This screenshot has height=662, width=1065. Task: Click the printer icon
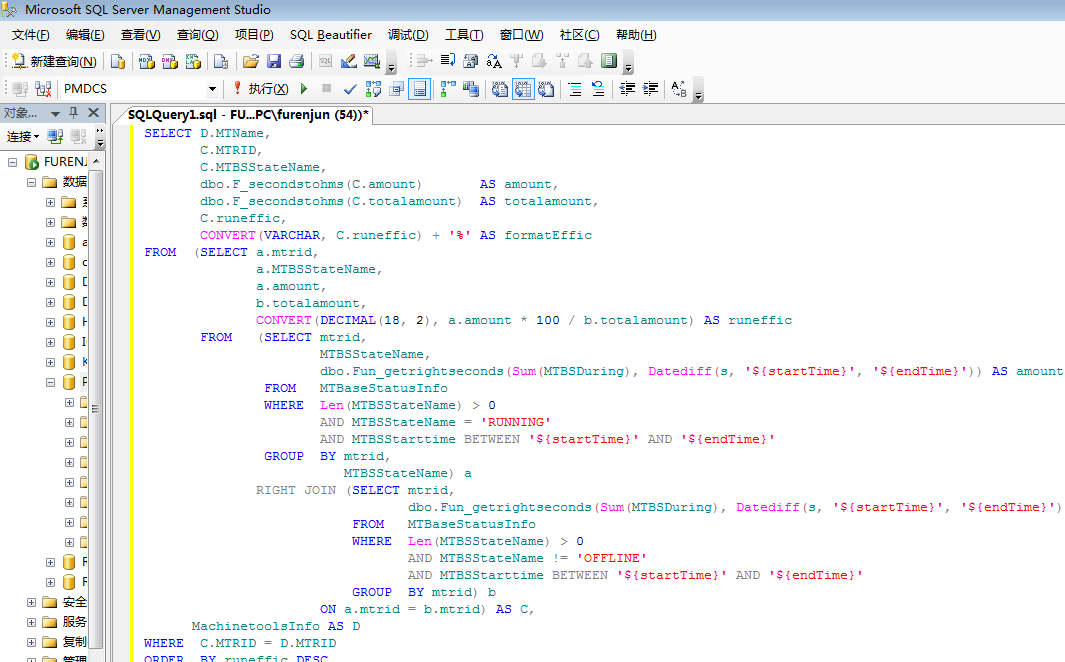pyautogui.click(x=297, y=62)
